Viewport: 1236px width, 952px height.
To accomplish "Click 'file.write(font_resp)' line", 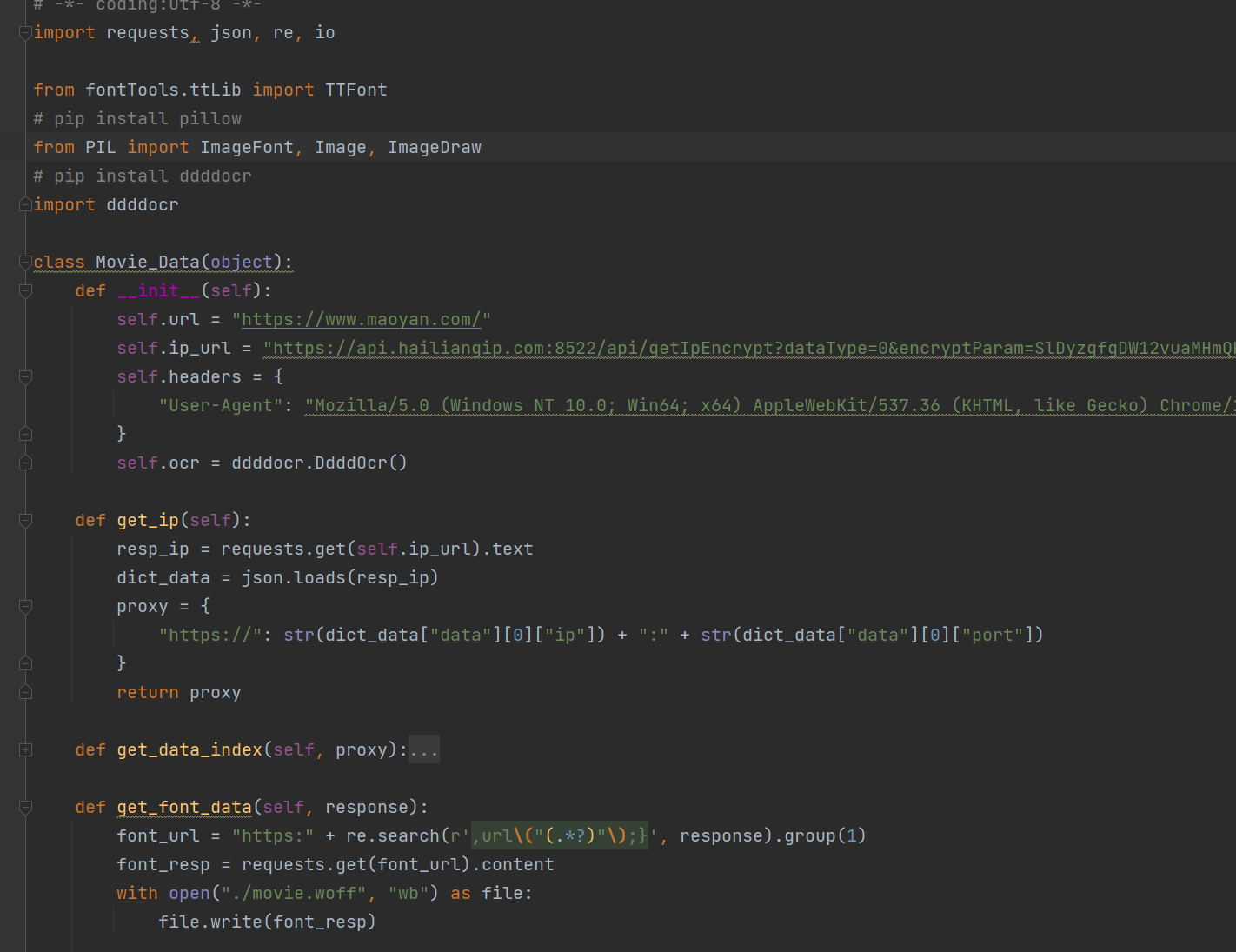I will click(268, 922).
